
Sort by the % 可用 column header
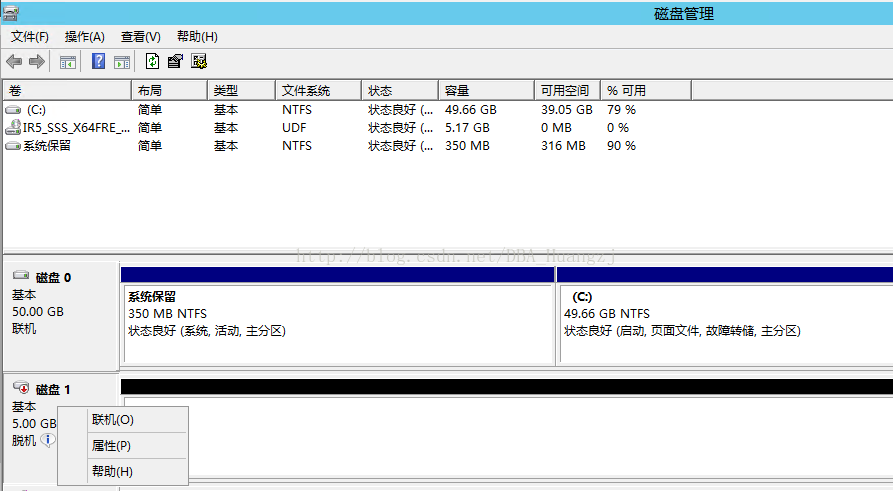pyautogui.click(x=646, y=91)
